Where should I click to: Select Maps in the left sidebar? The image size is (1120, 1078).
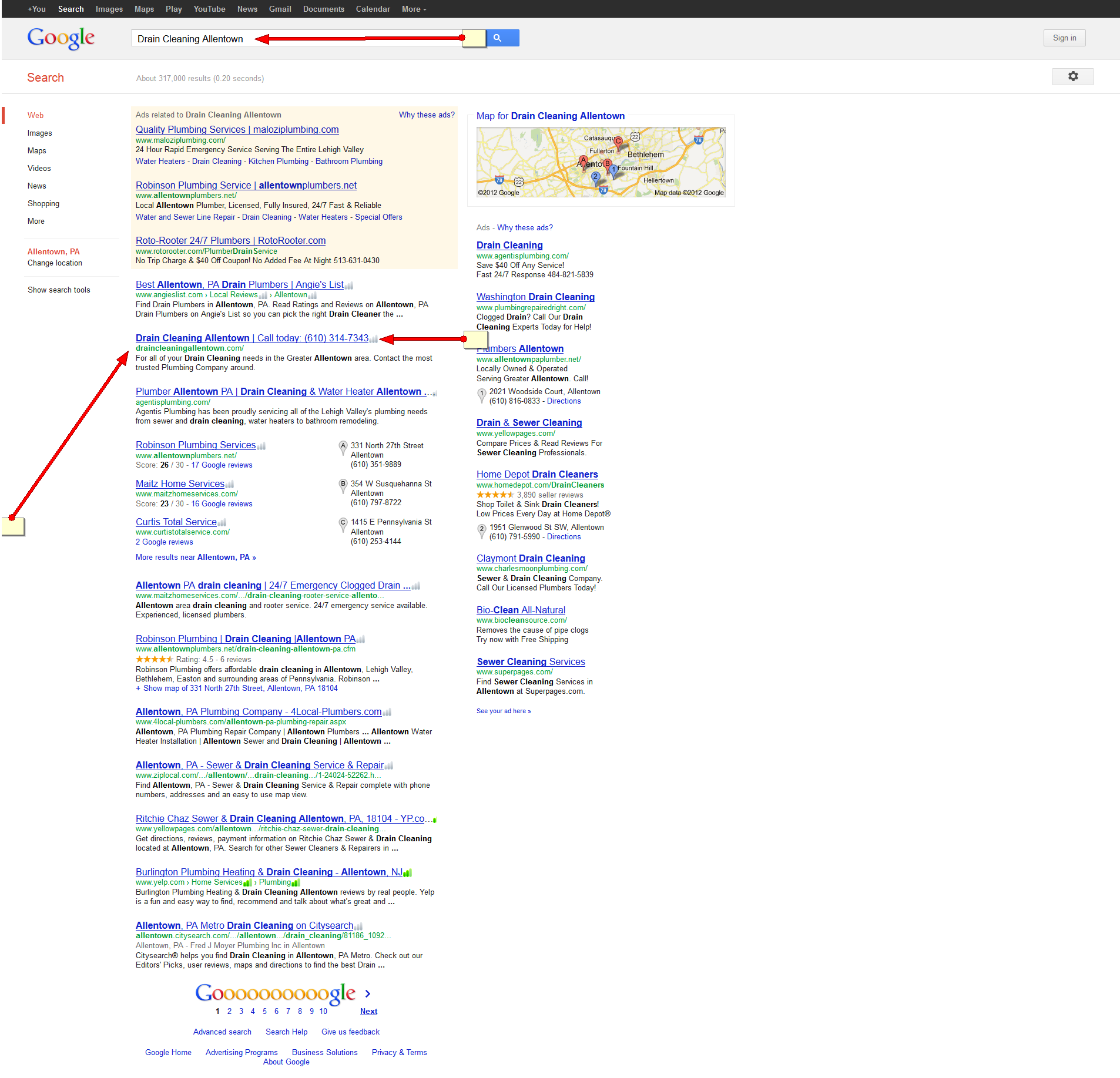coord(37,151)
